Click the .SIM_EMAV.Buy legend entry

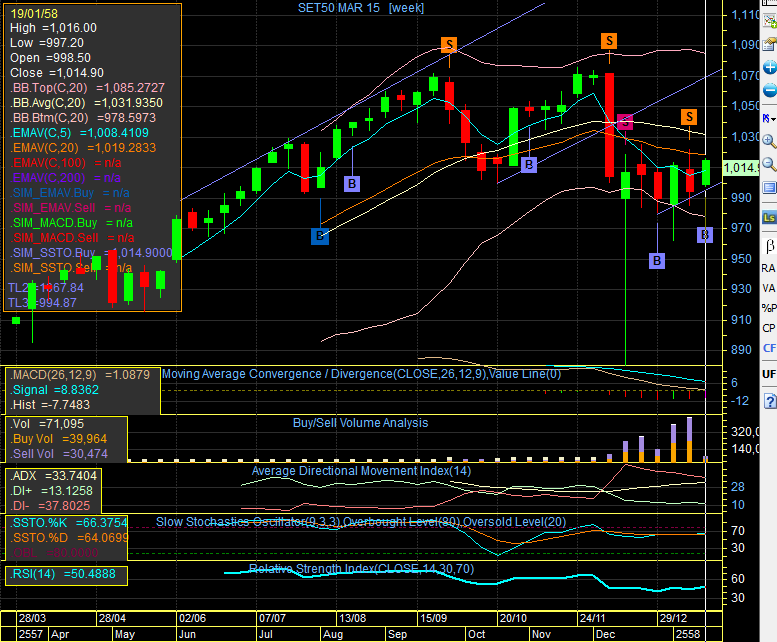tap(70, 193)
